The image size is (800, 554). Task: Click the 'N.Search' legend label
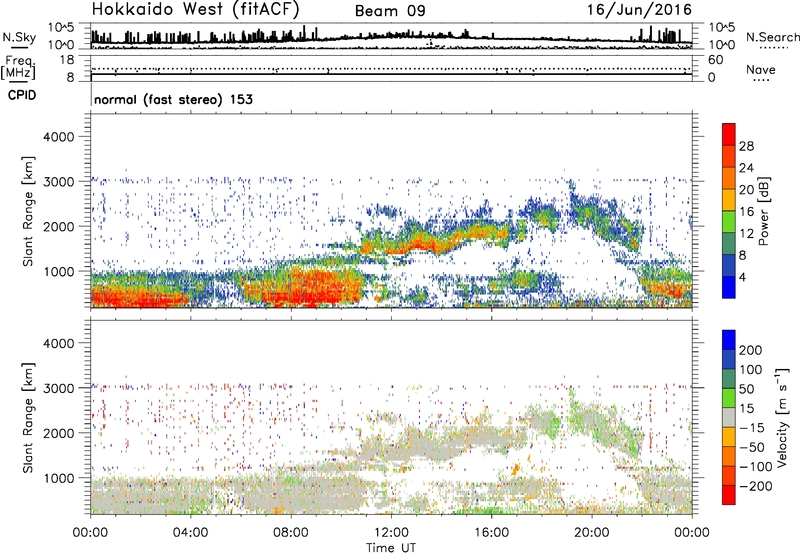pyautogui.click(x=772, y=37)
